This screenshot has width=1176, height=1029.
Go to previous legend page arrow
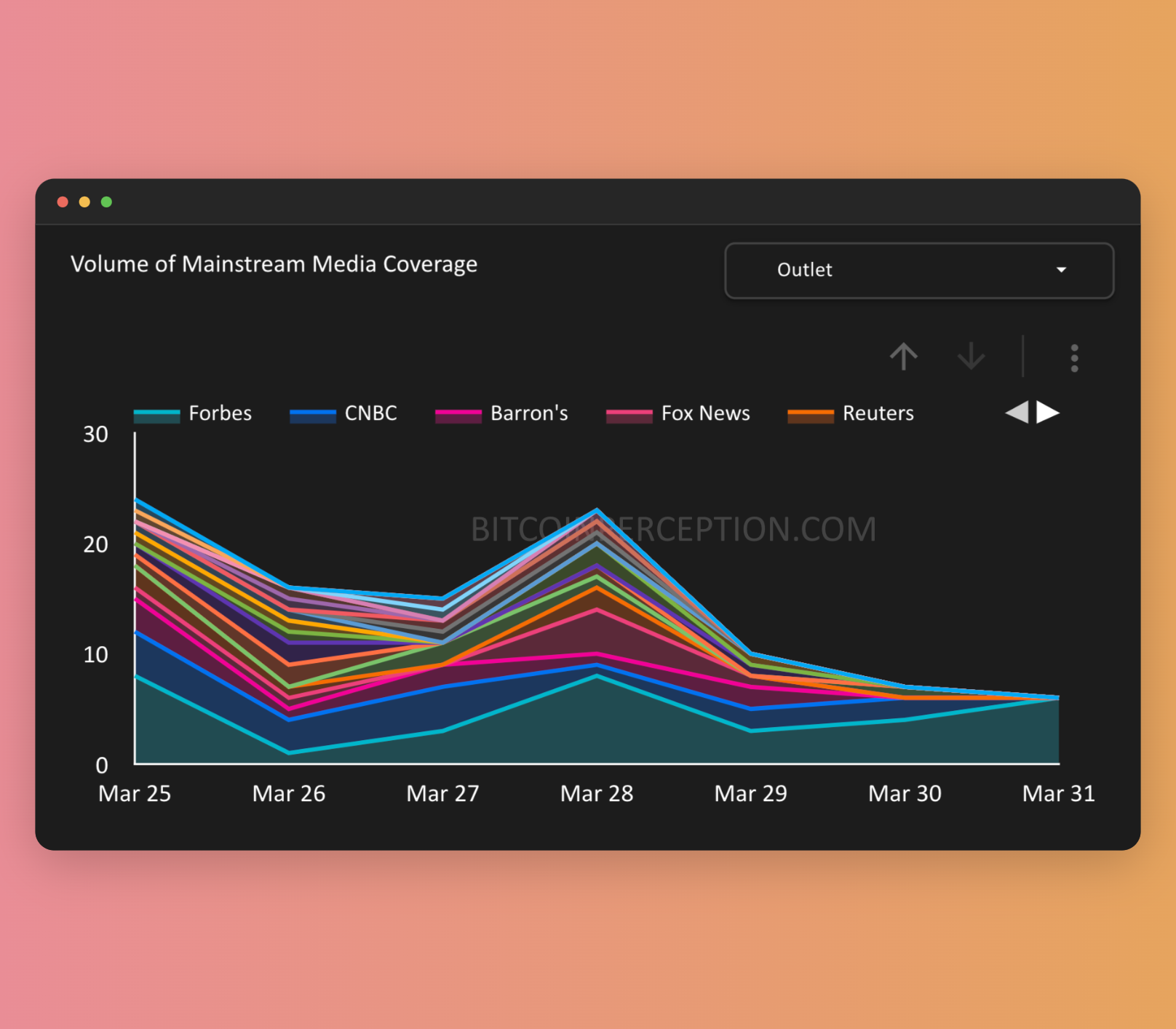[x=1017, y=413]
